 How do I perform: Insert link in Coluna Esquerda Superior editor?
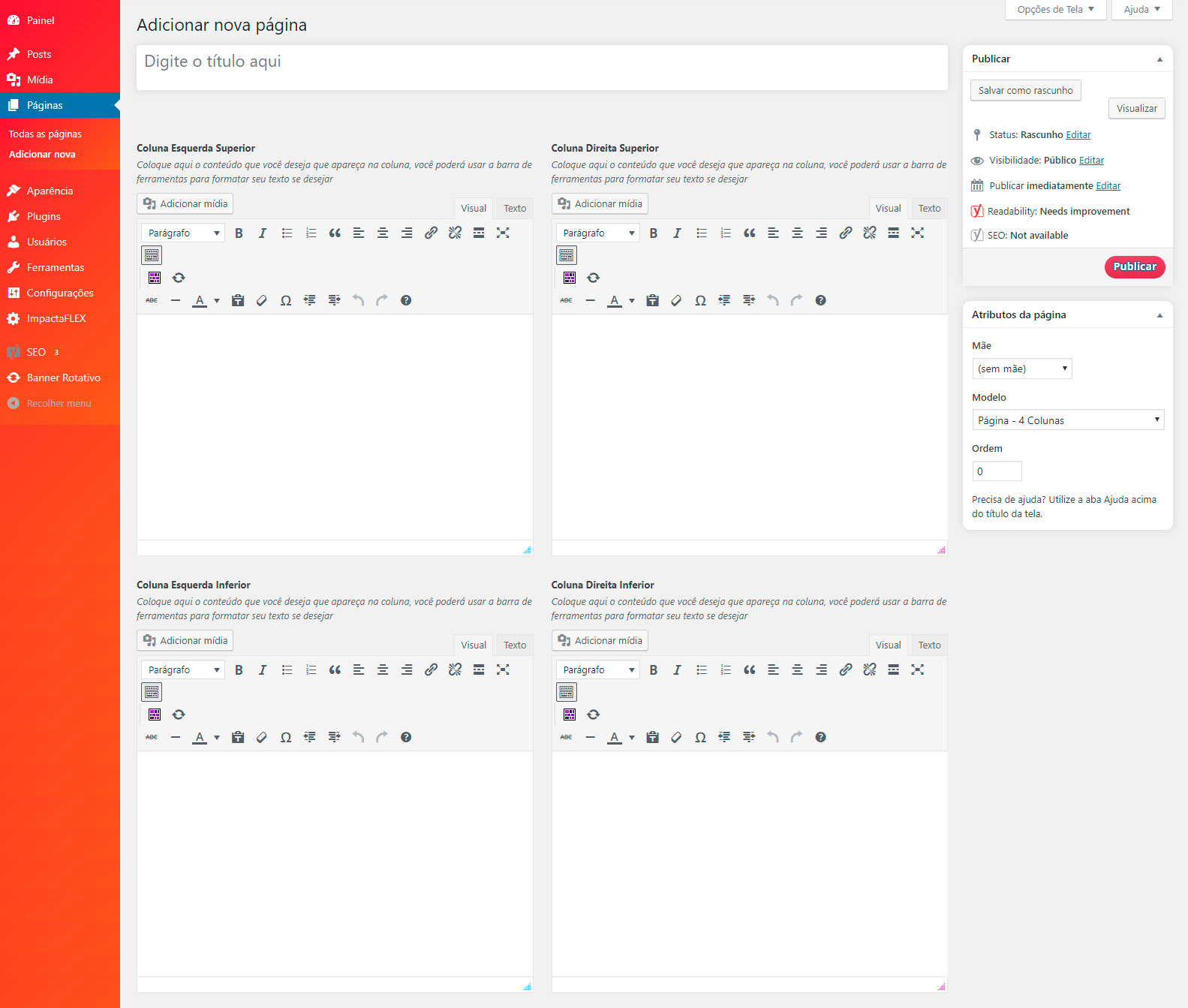[x=431, y=233]
